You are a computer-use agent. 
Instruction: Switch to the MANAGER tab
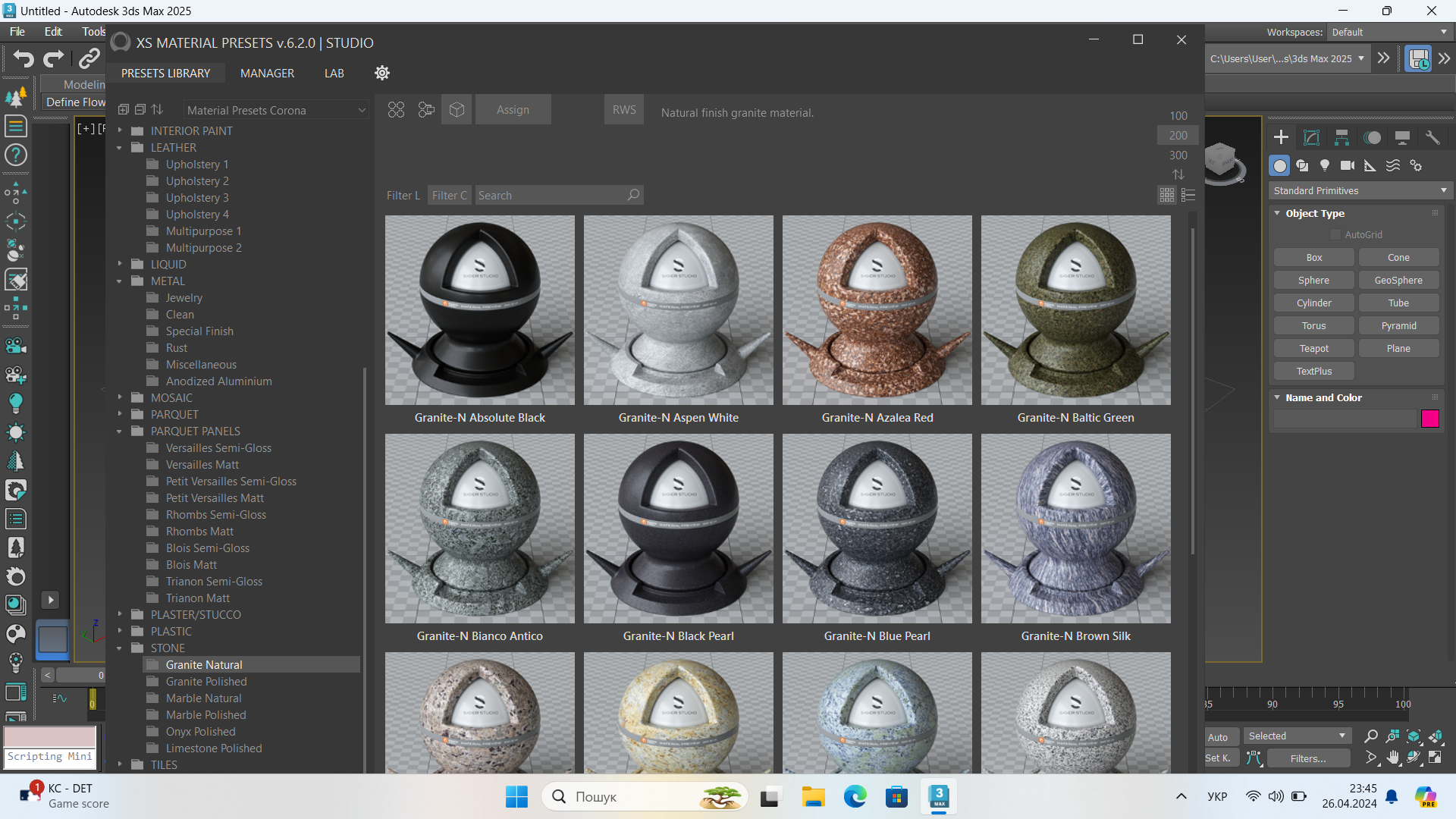pos(267,74)
